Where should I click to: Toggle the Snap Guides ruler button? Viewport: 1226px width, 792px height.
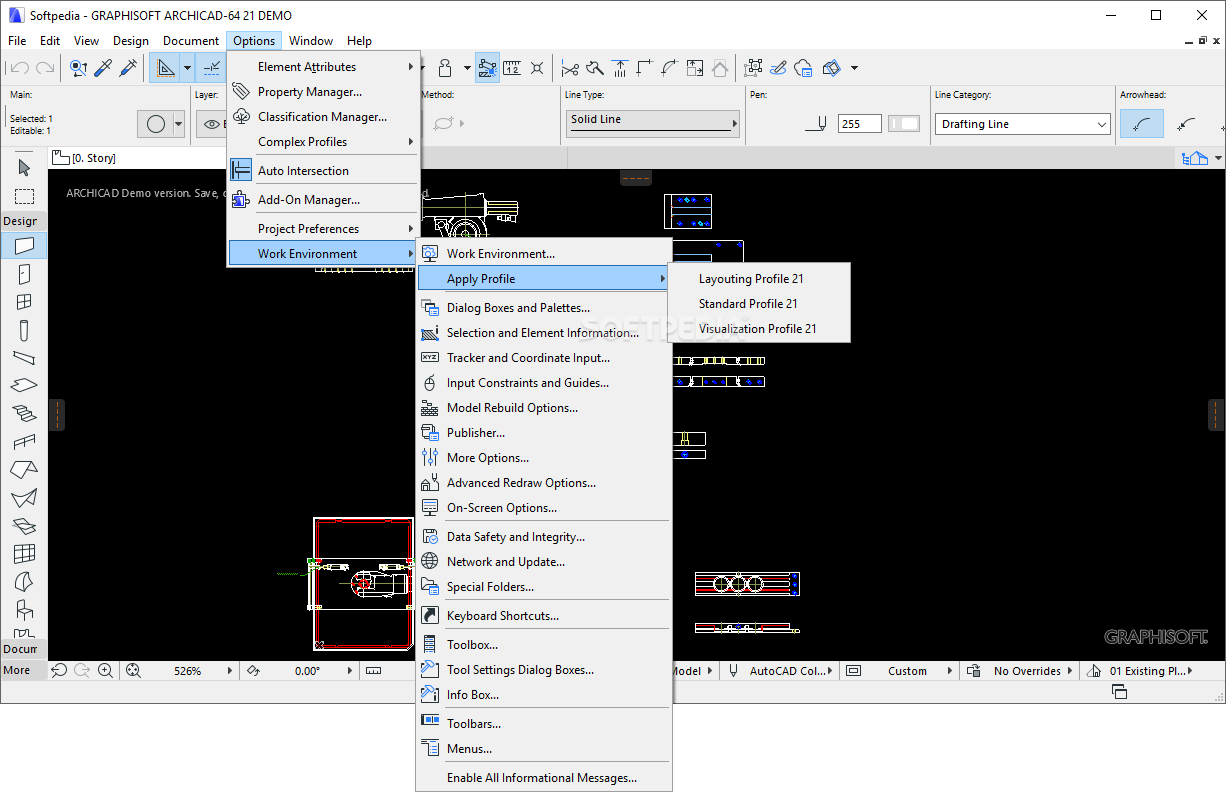click(512, 68)
